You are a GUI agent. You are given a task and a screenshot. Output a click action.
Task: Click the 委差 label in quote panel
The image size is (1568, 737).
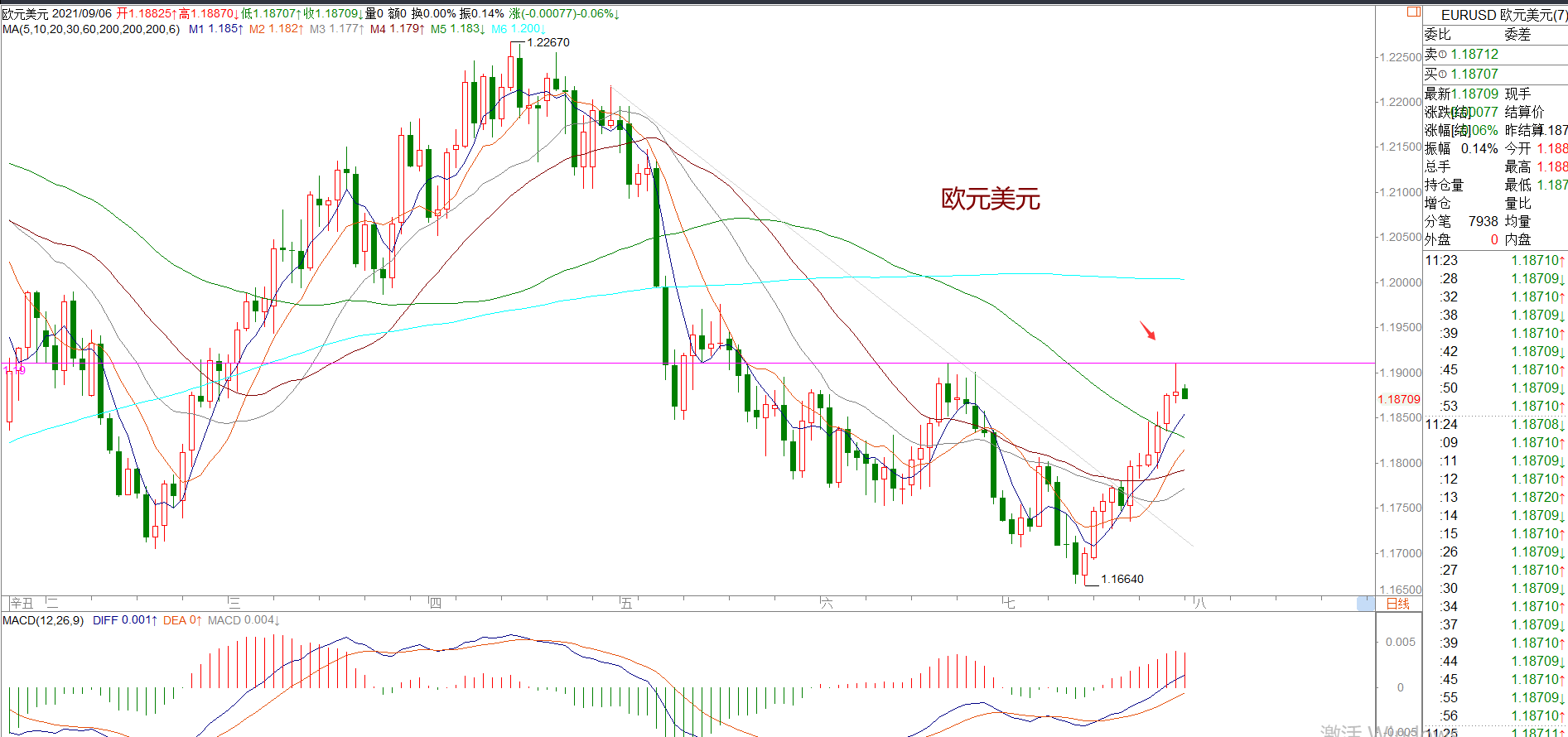(x=1517, y=34)
